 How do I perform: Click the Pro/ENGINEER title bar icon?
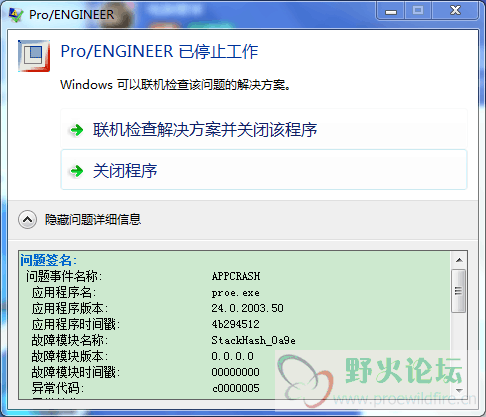[x=16, y=15]
